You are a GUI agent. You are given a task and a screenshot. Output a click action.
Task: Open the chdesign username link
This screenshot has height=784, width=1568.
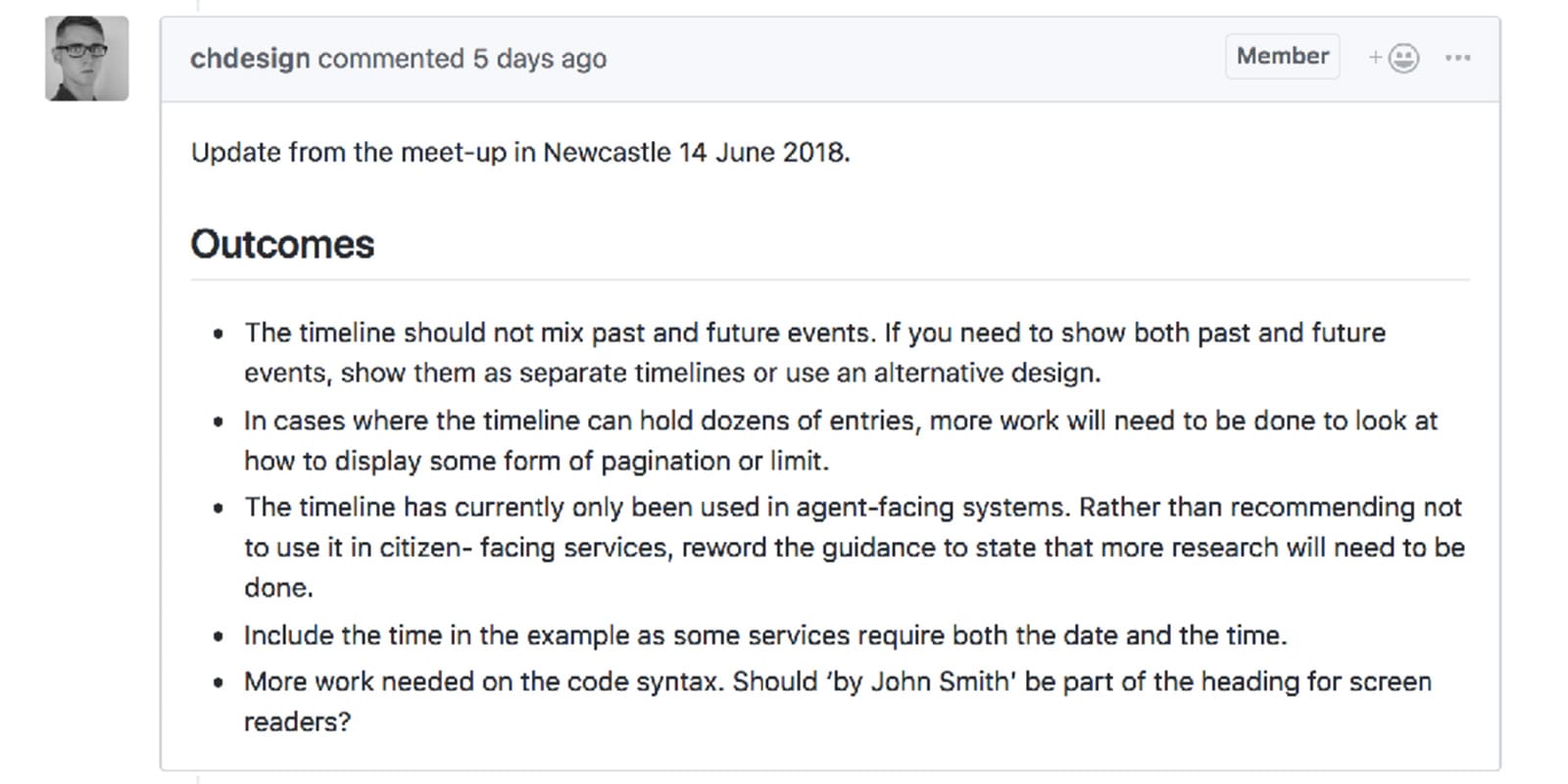pos(249,58)
